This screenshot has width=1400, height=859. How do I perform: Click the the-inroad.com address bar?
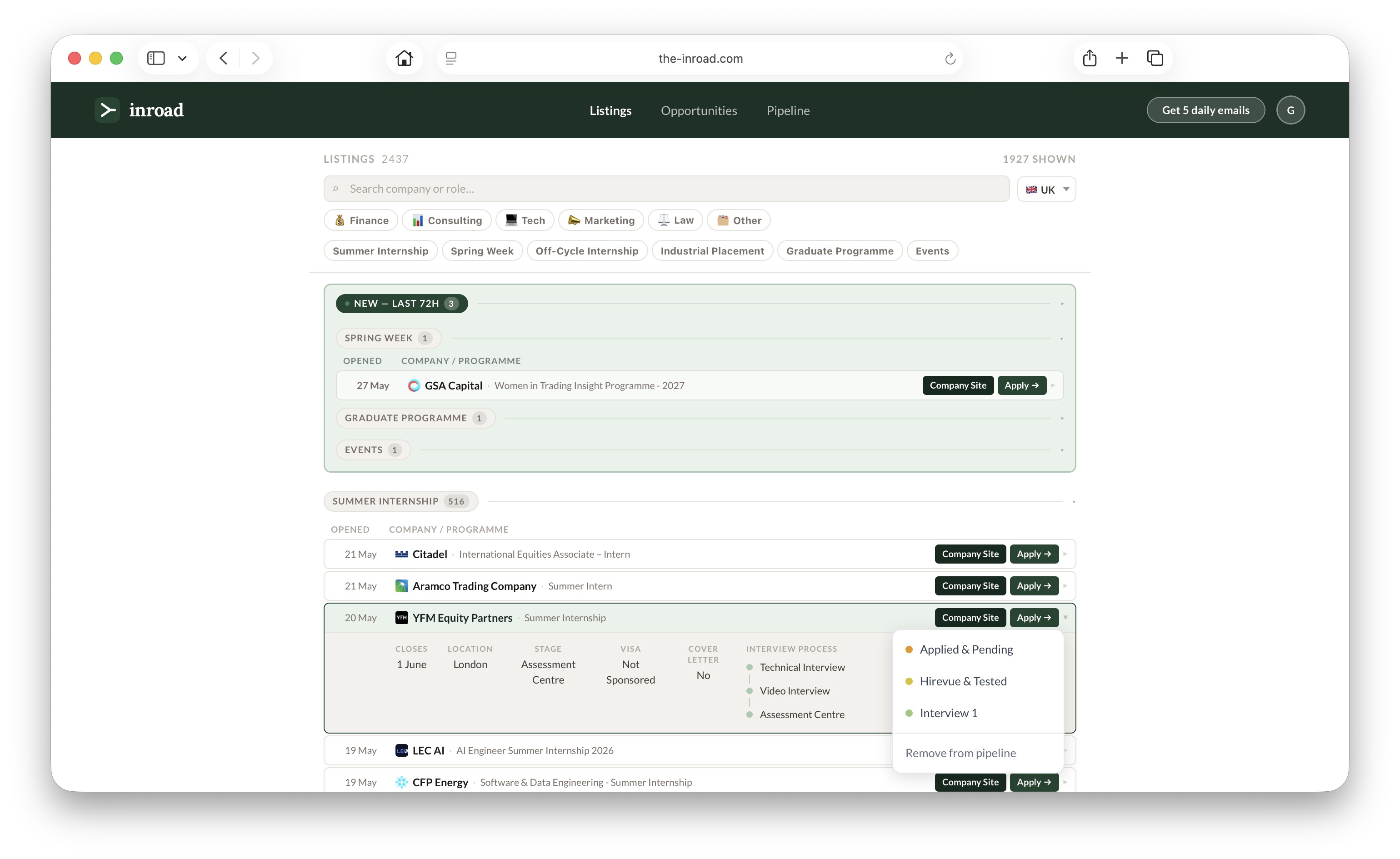pyautogui.click(x=700, y=58)
